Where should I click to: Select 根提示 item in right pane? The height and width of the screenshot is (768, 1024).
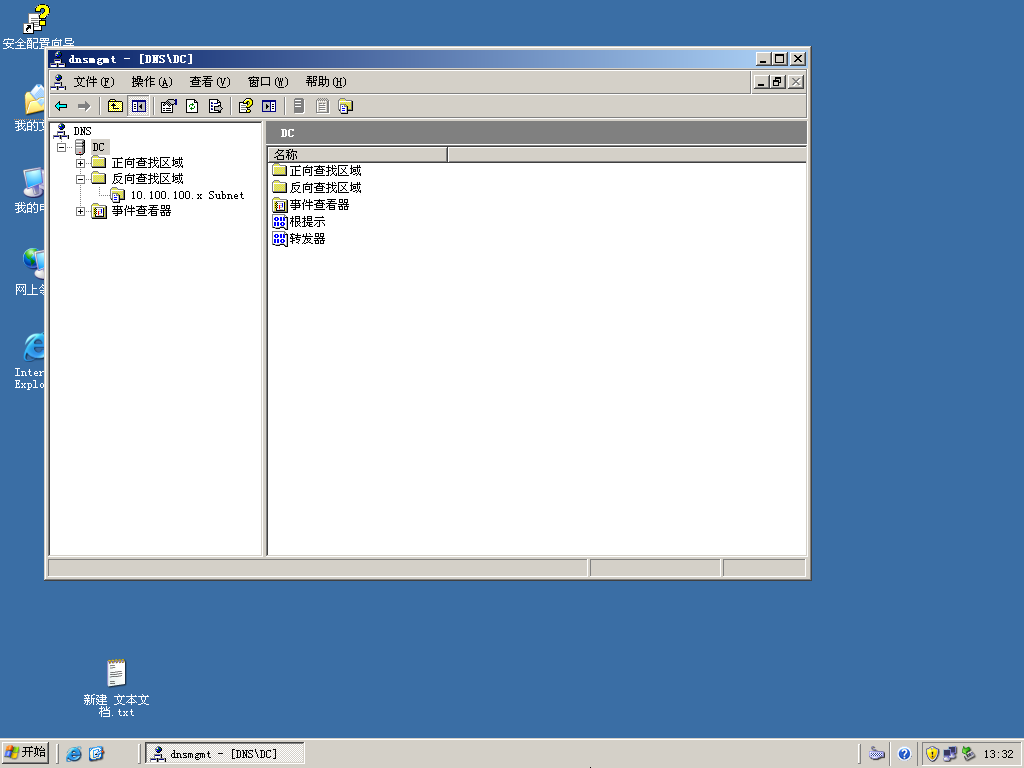[x=299, y=221]
